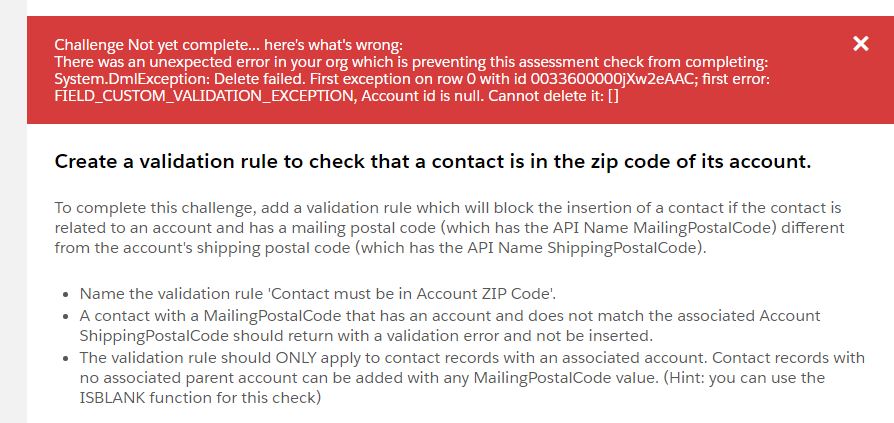Click the second bullet point marker
Screen dimensions: 894x423
pos(66,314)
